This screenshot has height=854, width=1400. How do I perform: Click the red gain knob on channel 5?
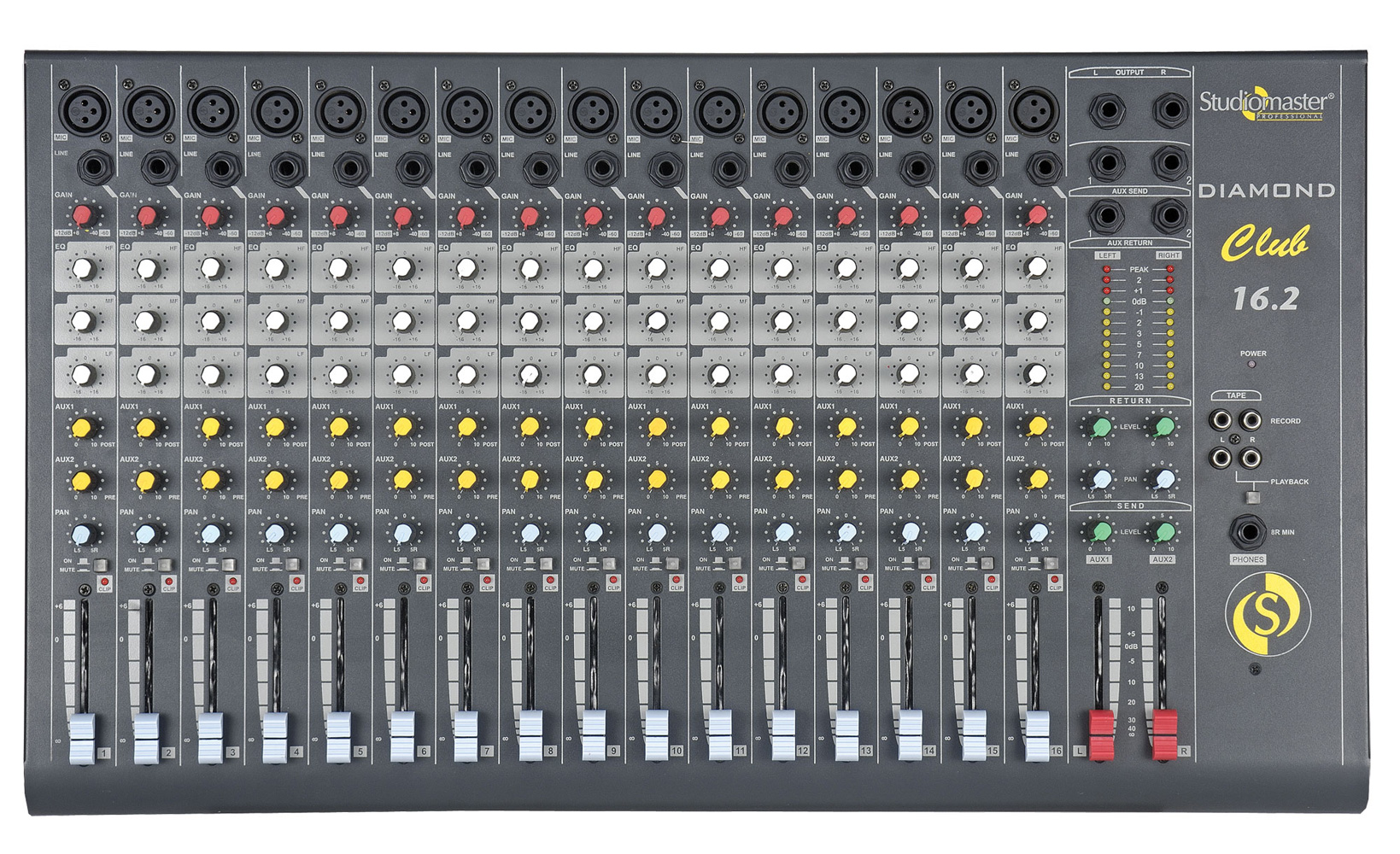click(x=338, y=215)
